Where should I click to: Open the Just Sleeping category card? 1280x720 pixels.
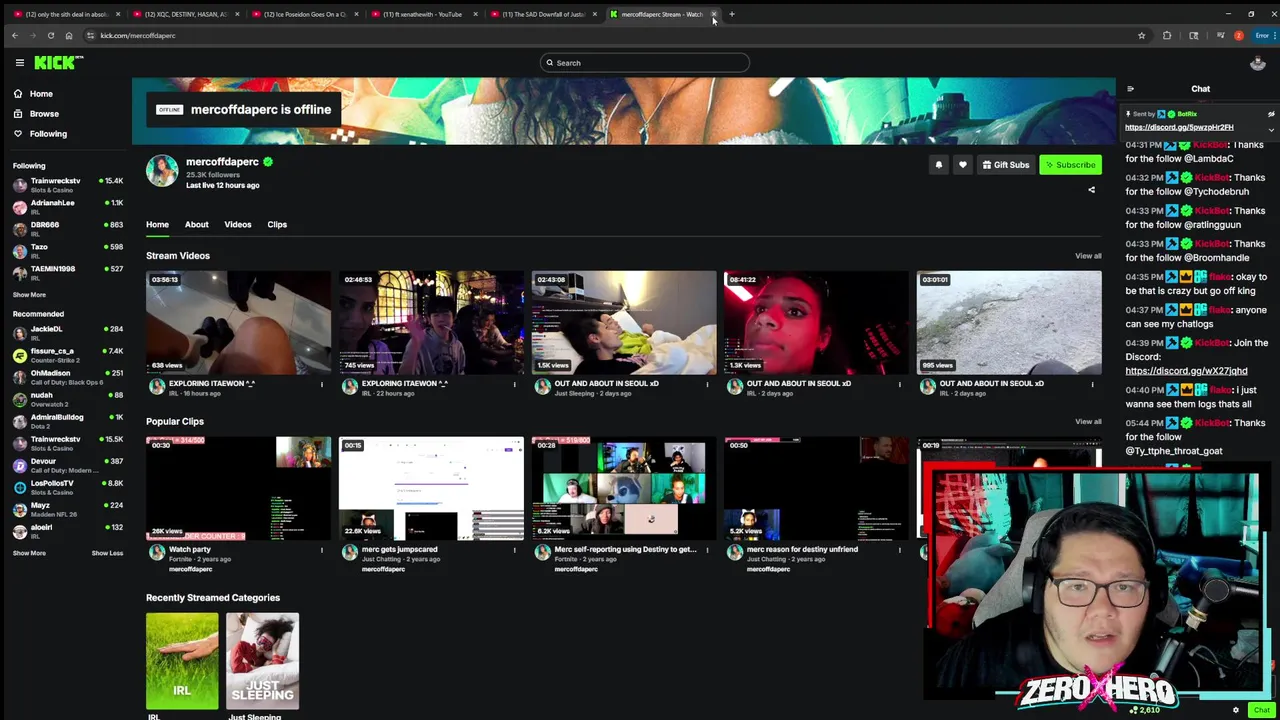click(x=262, y=662)
